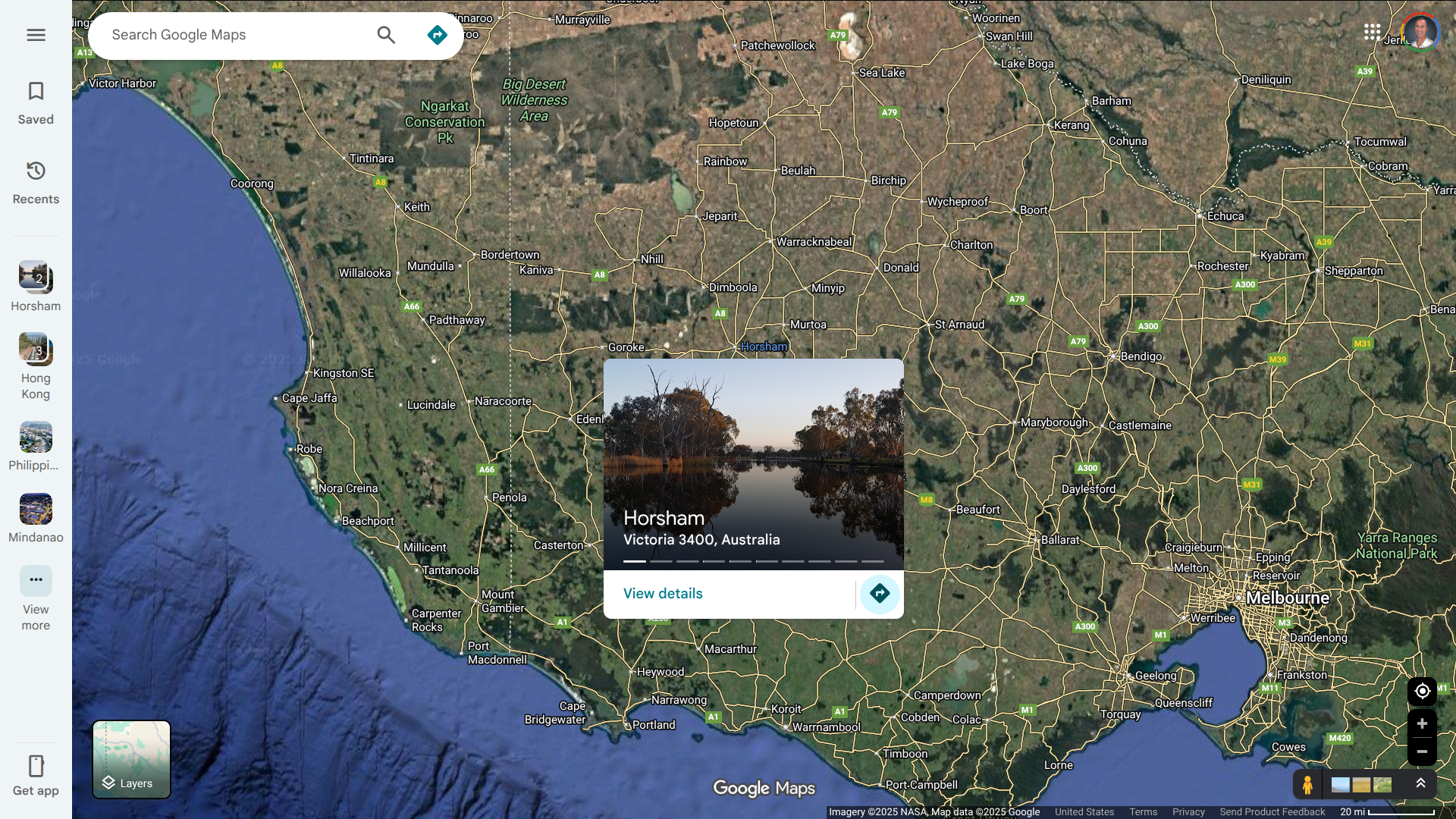Click View details for Horsham
Image resolution: width=1456 pixels, height=819 pixels.
click(663, 594)
